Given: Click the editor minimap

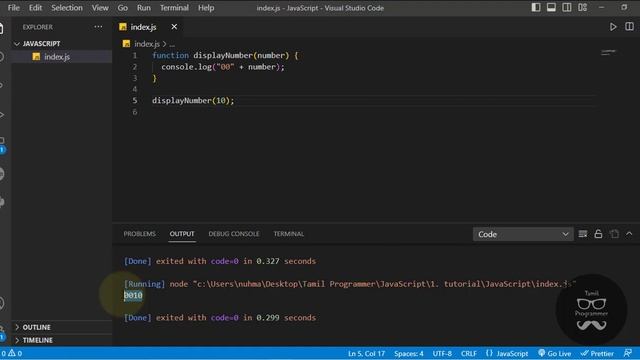Looking at the screenshot, I should pyautogui.click(x=608, y=52).
